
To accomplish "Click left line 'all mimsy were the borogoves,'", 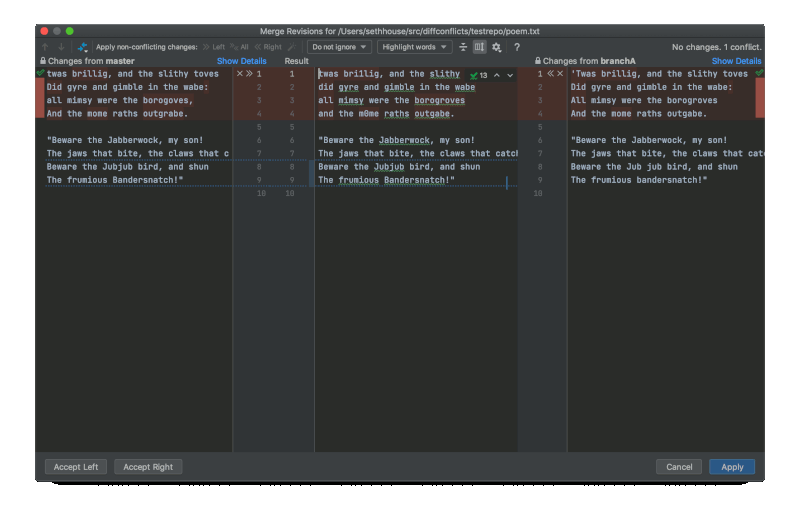I will (x=120, y=100).
